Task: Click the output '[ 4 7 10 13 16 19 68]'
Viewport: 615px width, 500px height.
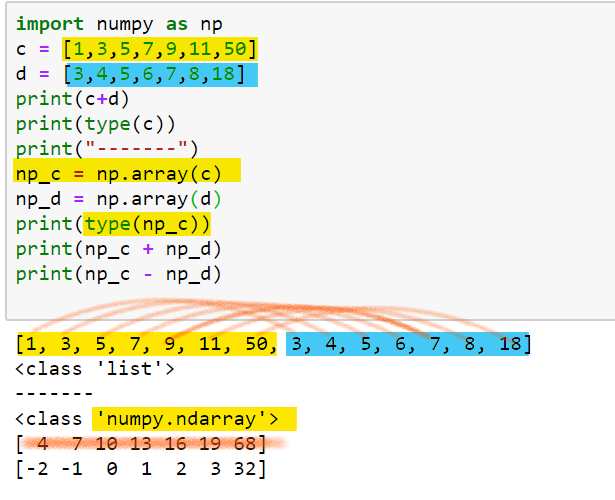Action: [x=141, y=444]
